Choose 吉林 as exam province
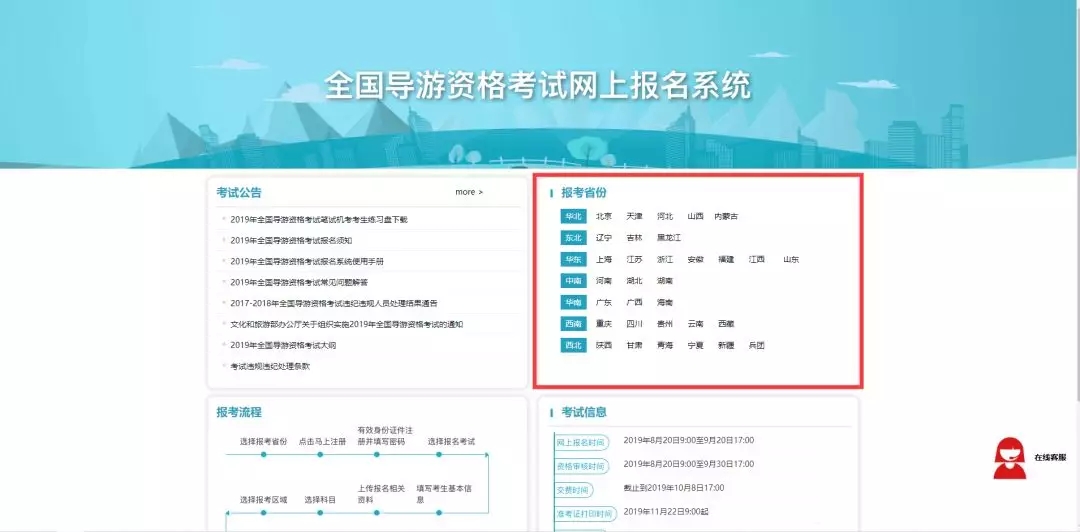Viewport: 1080px width, 532px height. tap(634, 238)
